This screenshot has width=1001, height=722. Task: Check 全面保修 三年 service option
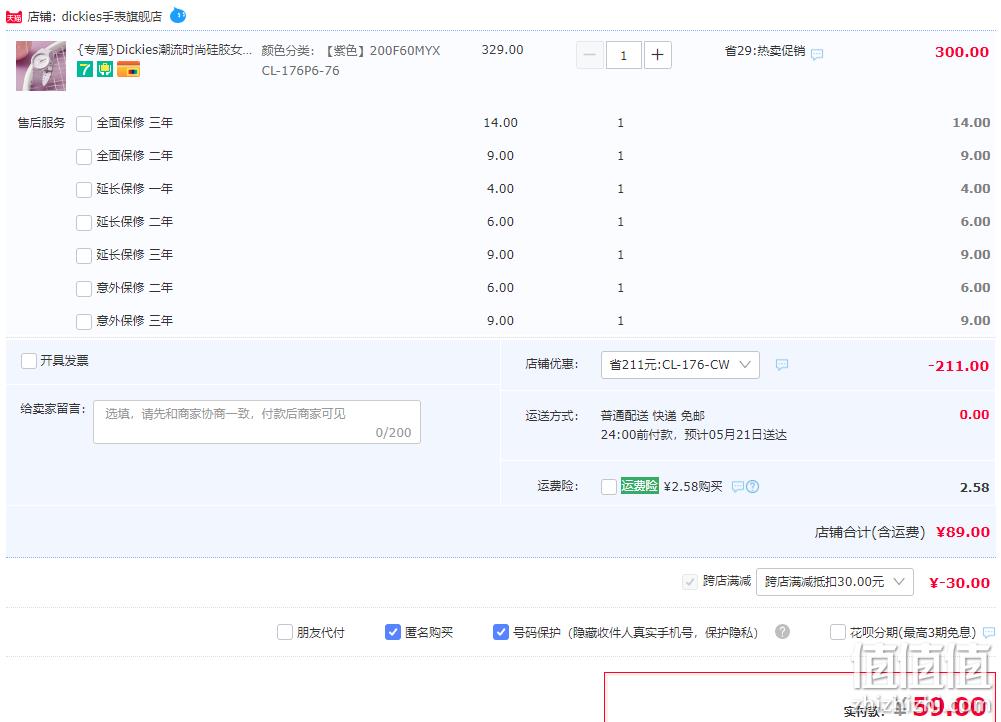pos(84,123)
